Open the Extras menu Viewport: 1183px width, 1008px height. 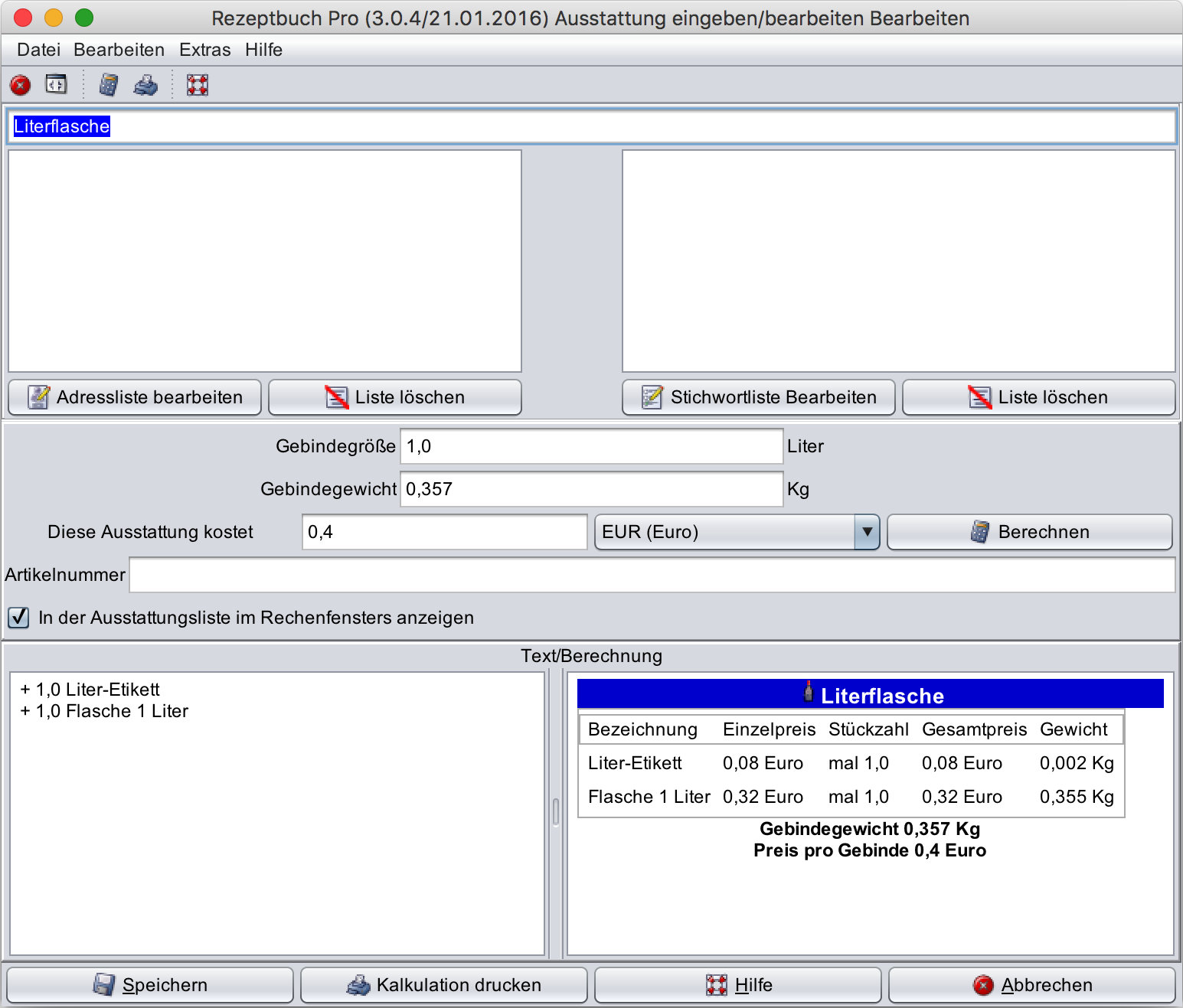[204, 50]
